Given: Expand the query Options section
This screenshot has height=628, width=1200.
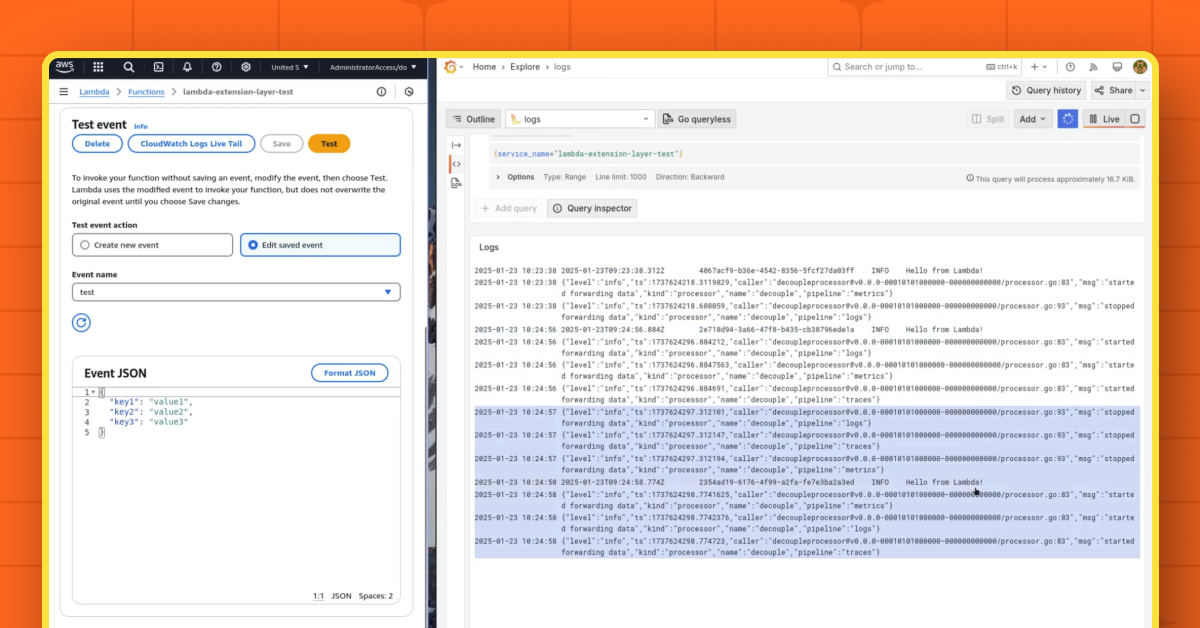Looking at the screenshot, I should [521, 176].
